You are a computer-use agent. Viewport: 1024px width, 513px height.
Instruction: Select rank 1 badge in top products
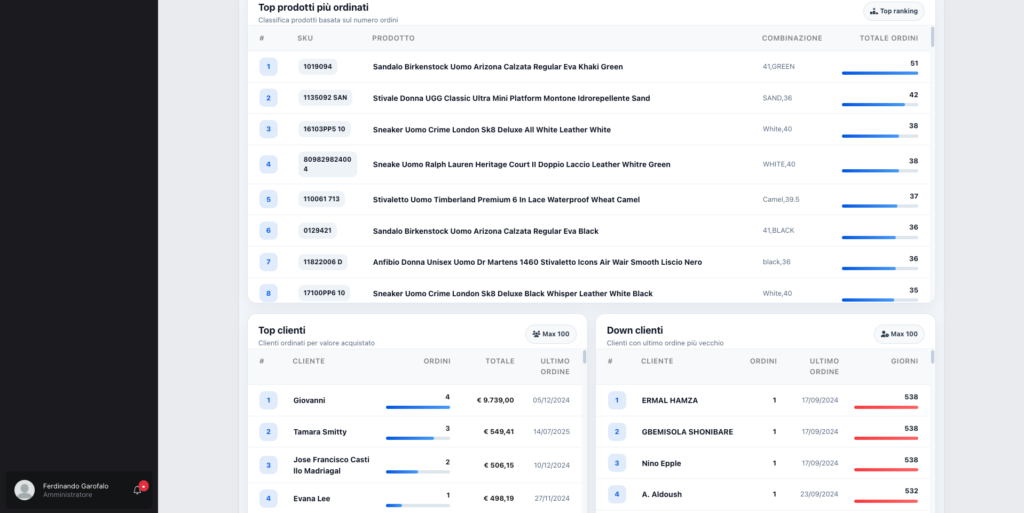268,67
